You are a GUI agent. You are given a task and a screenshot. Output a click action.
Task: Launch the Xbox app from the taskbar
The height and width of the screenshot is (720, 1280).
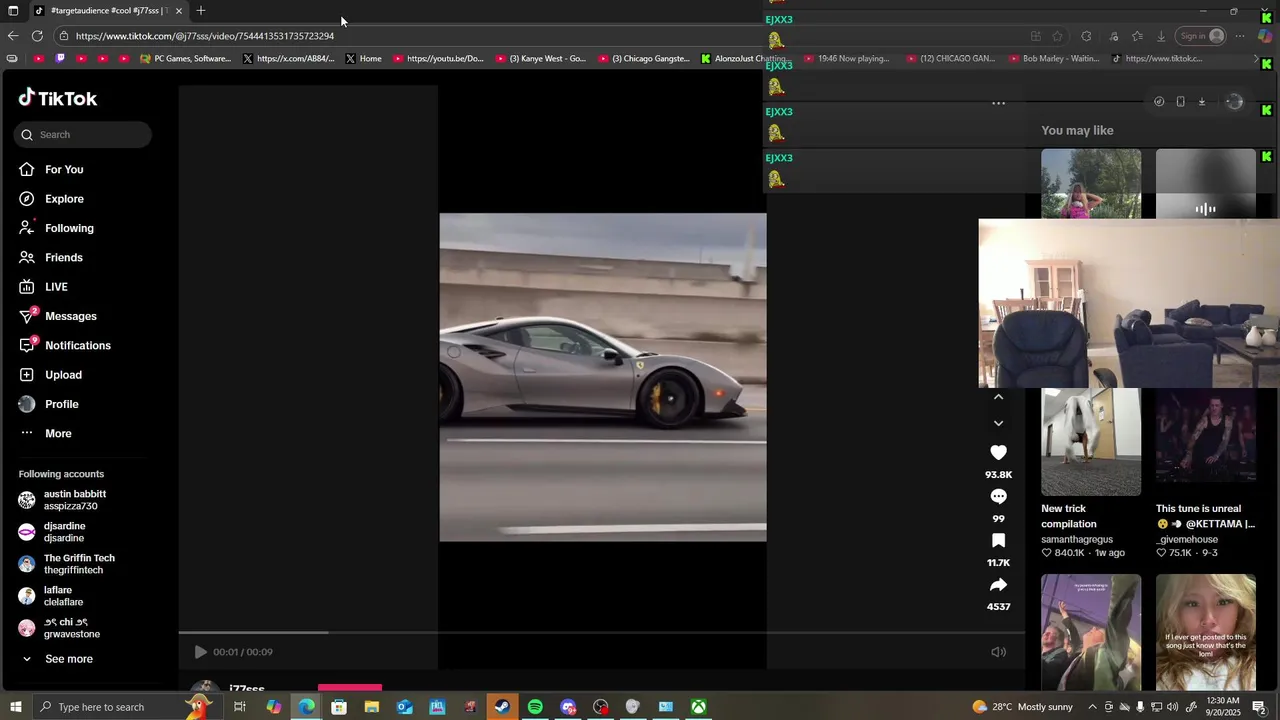698,707
